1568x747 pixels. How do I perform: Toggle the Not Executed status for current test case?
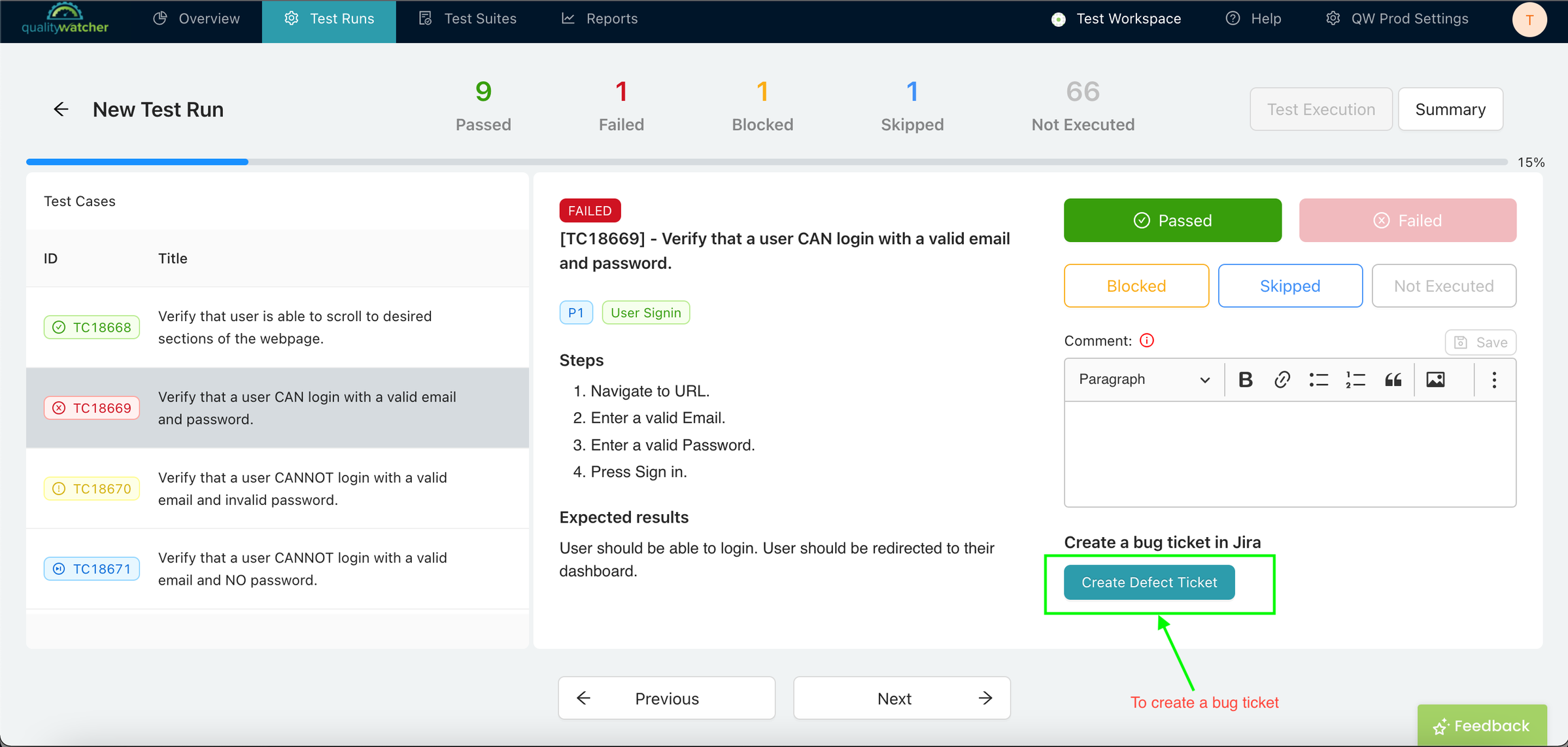(x=1443, y=286)
